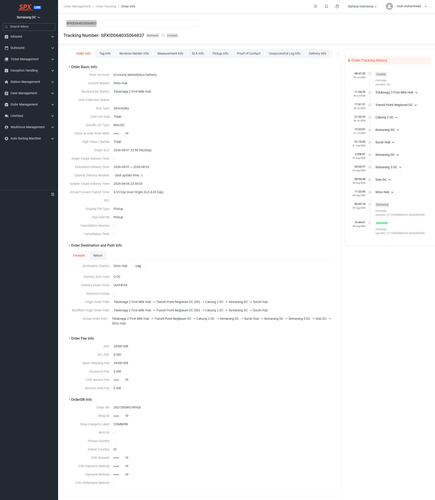
Task: Reveal the COD Service Fee value
Action: click(x=127, y=380)
